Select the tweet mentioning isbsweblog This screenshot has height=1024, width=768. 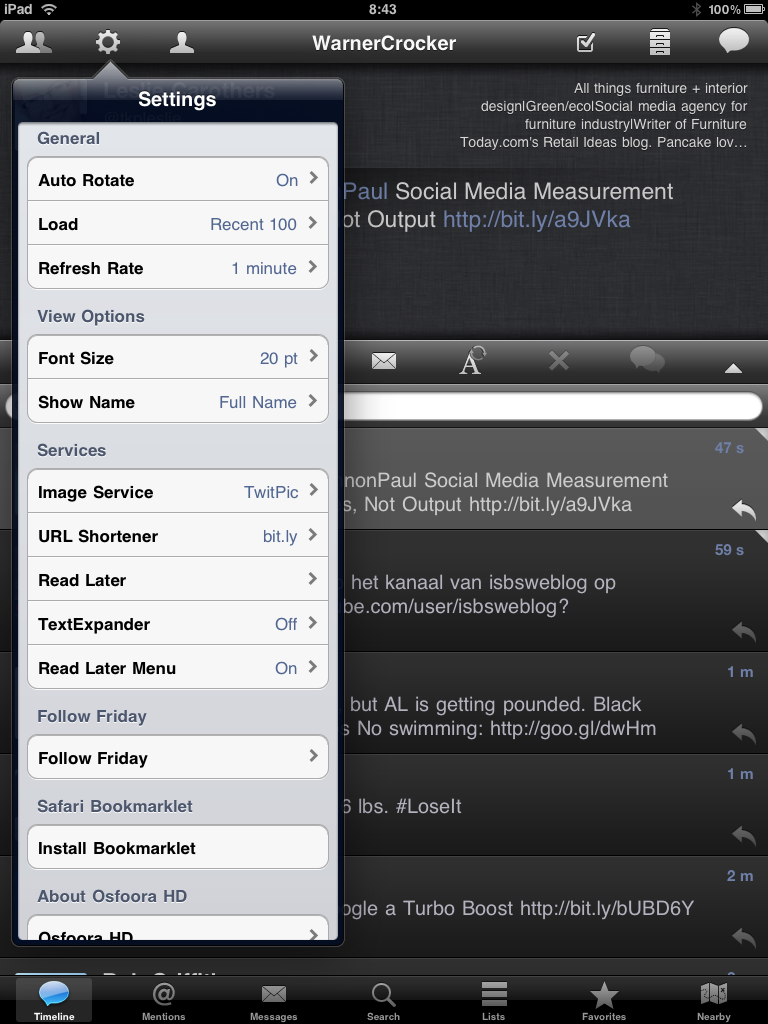click(555, 591)
